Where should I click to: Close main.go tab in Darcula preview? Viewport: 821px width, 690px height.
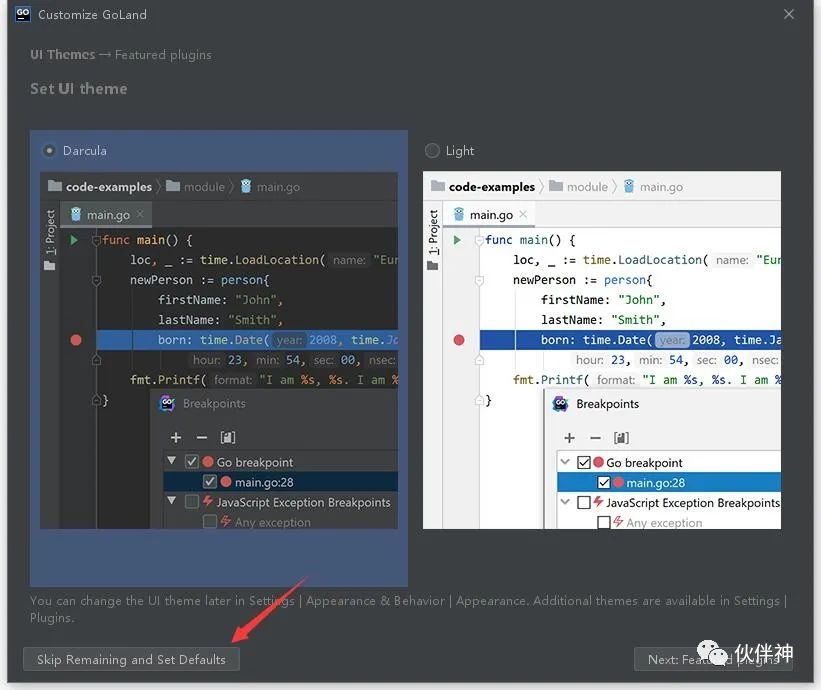(x=140, y=214)
